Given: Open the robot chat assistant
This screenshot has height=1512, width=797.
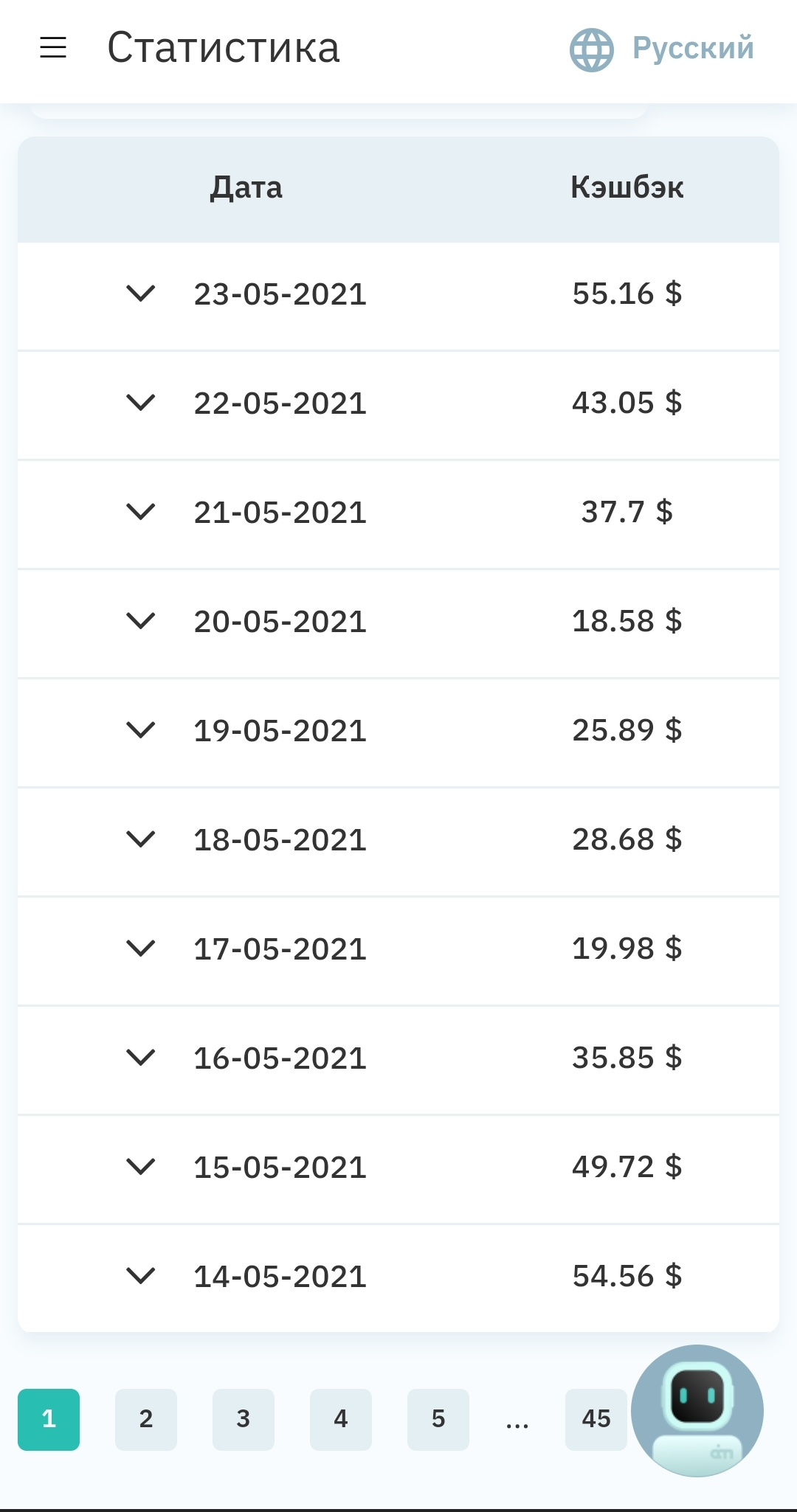Looking at the screenshot, I should click(697, 1410).
